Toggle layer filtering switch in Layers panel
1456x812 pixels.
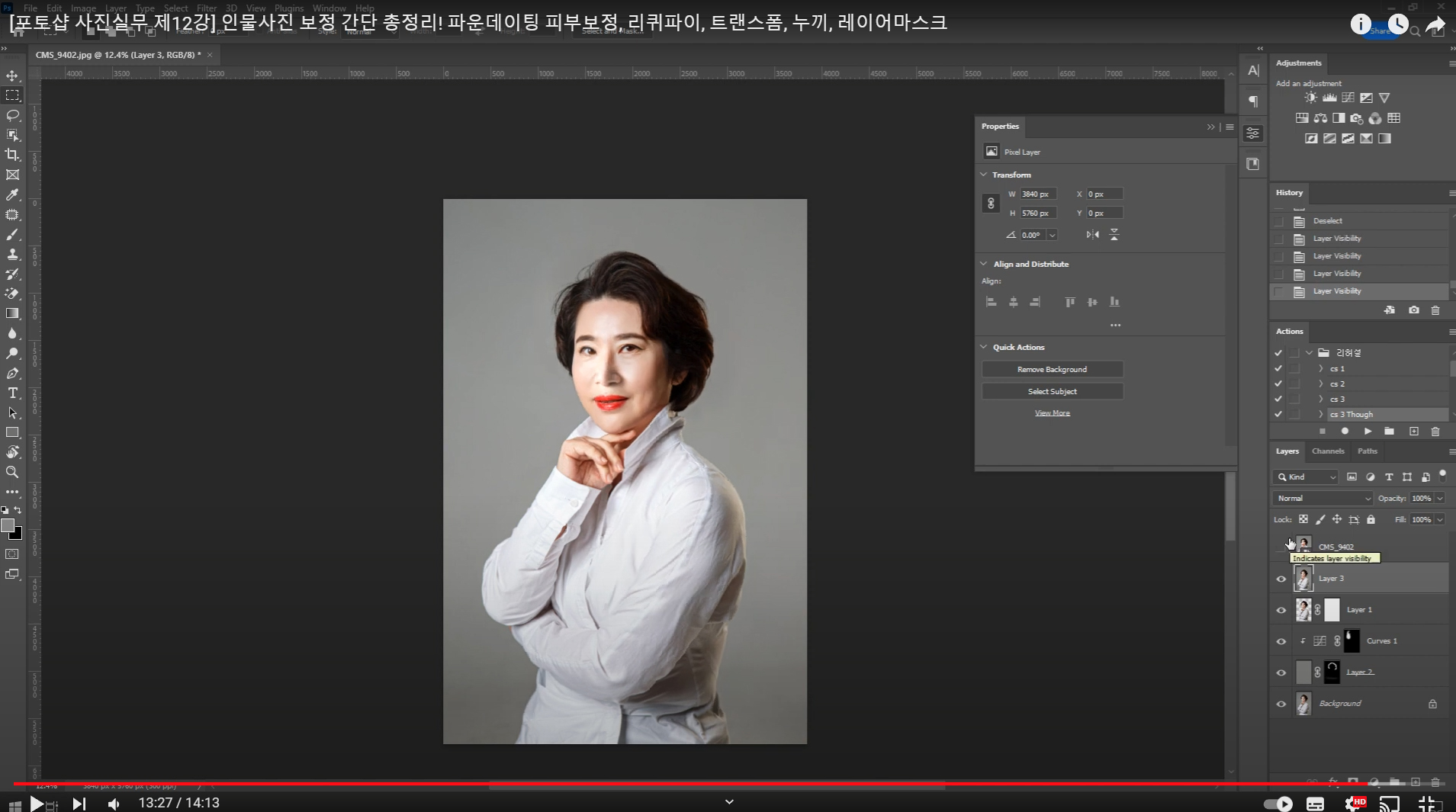[x=1442, y=475]
